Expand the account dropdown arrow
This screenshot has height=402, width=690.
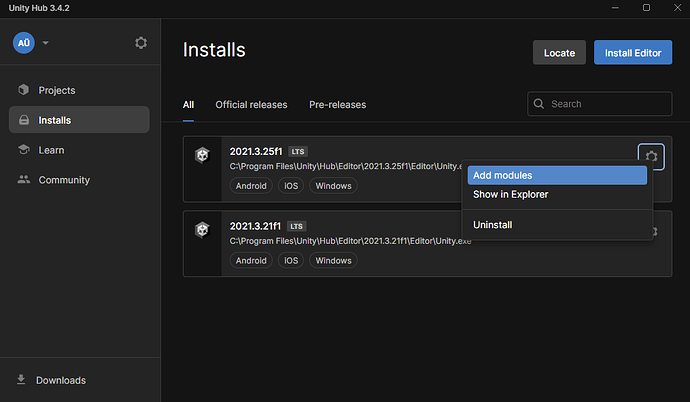click(x=46, y=43)
